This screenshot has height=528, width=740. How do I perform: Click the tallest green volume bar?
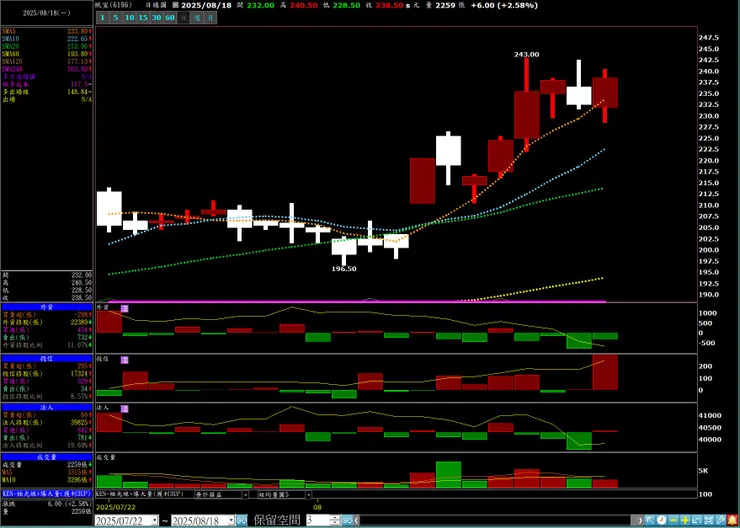click(448, 475)
